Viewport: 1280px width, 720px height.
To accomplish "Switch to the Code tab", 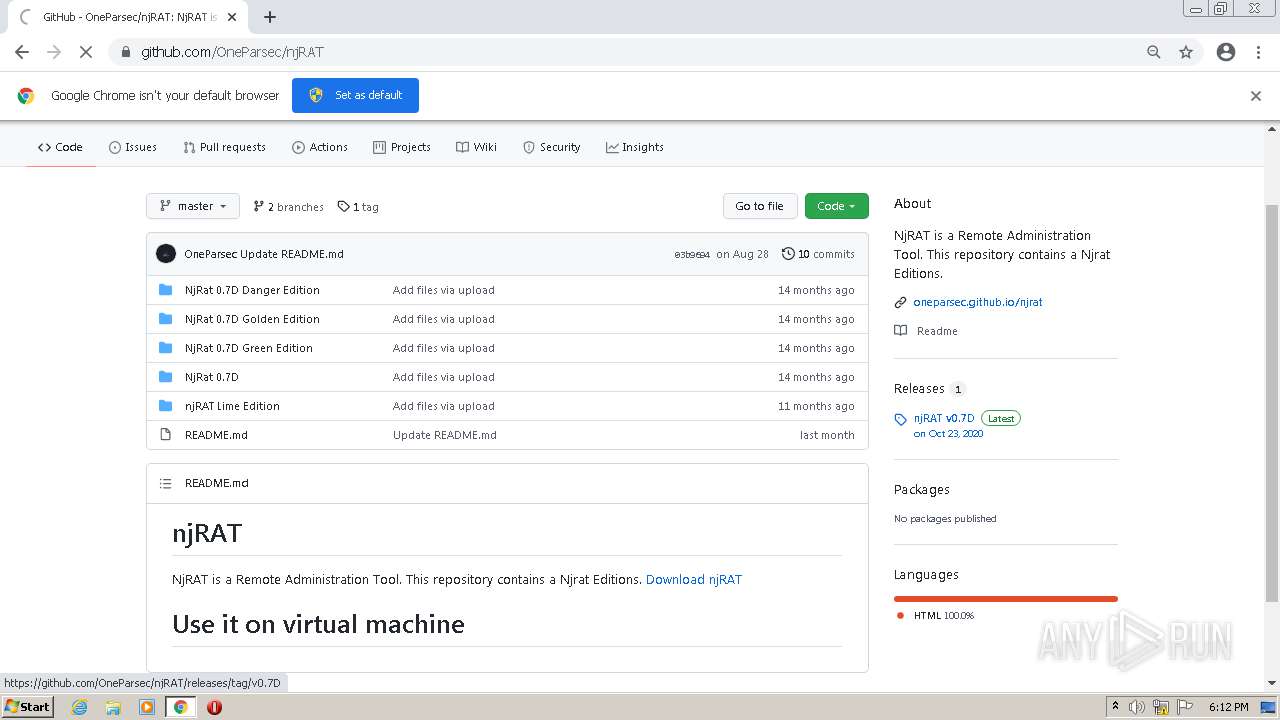I will (x=61, y=147).
